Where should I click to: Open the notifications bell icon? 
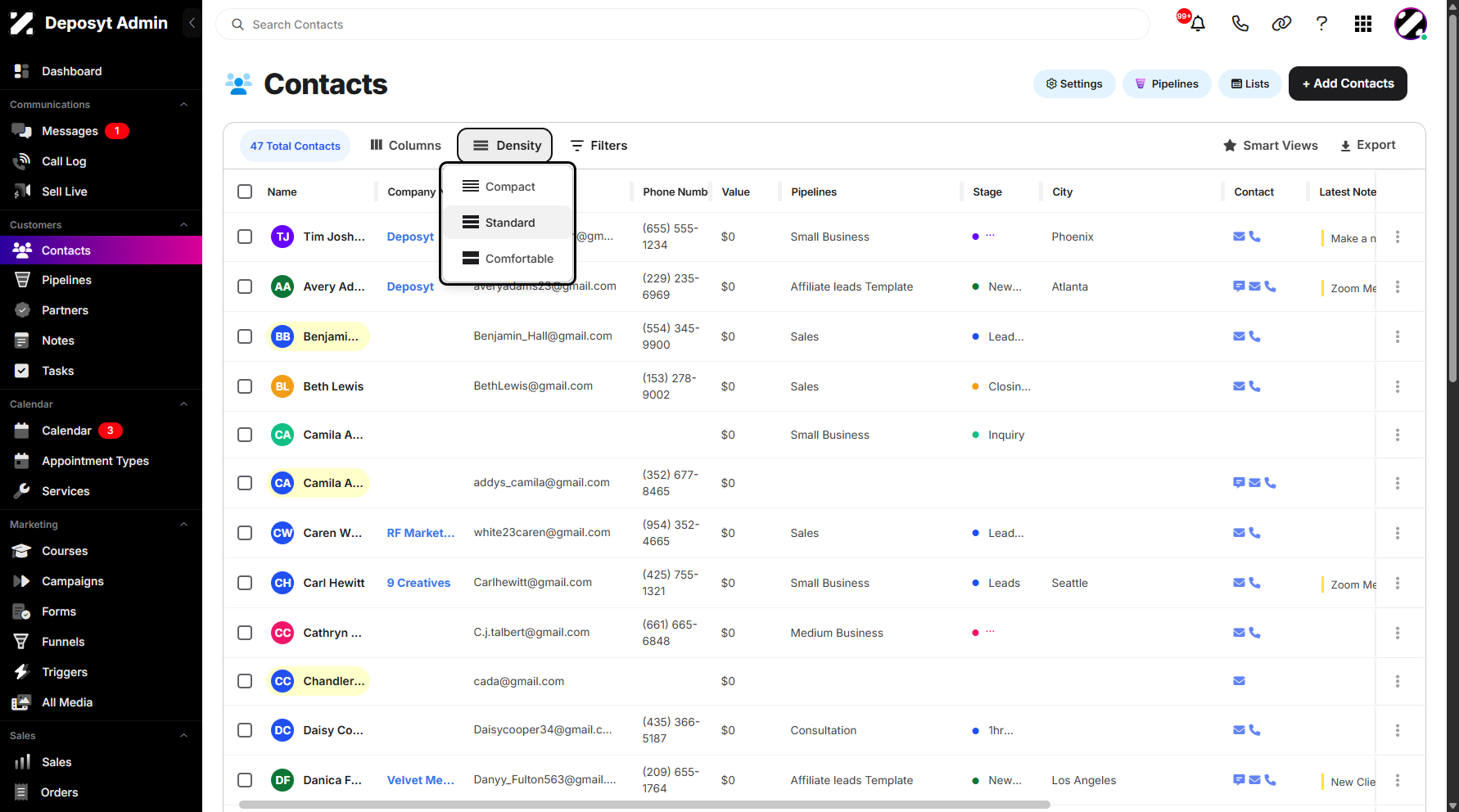(1197, 24)
